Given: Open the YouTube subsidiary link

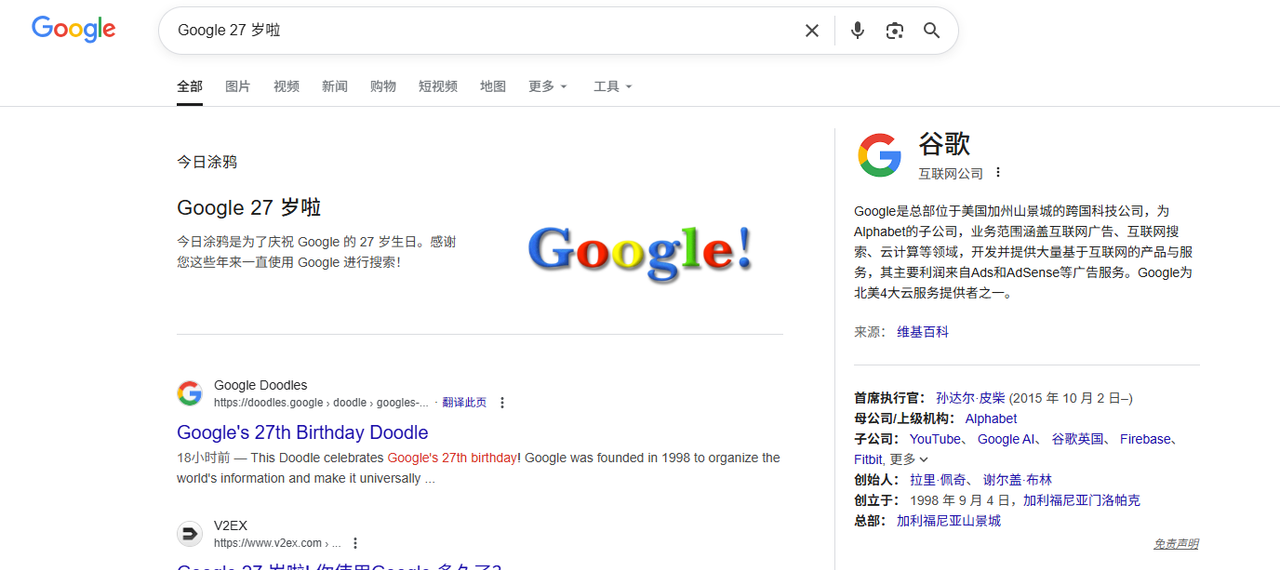Looking at the screenshot, I should [936, 439].
